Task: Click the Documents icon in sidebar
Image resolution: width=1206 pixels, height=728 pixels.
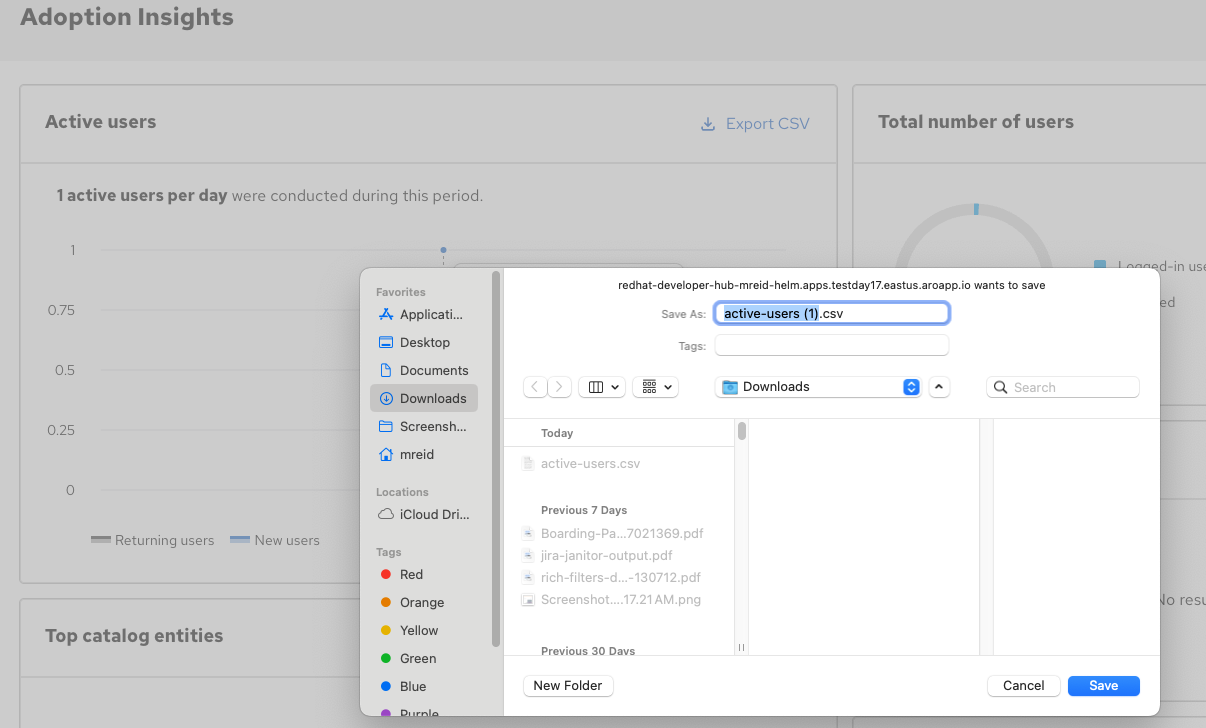Action: 386,370
